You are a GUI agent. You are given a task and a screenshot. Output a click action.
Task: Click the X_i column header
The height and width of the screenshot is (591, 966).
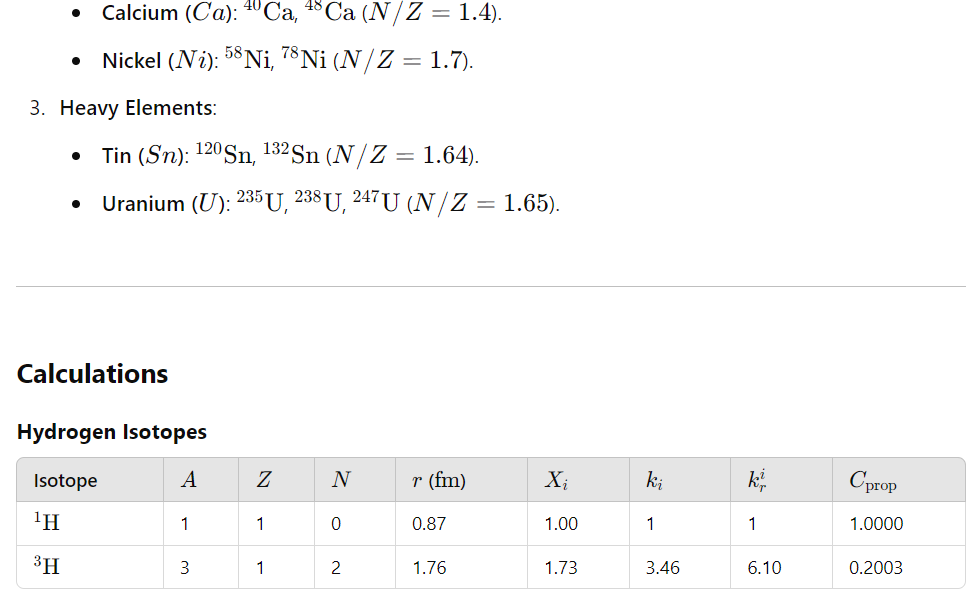click(556, 480)
